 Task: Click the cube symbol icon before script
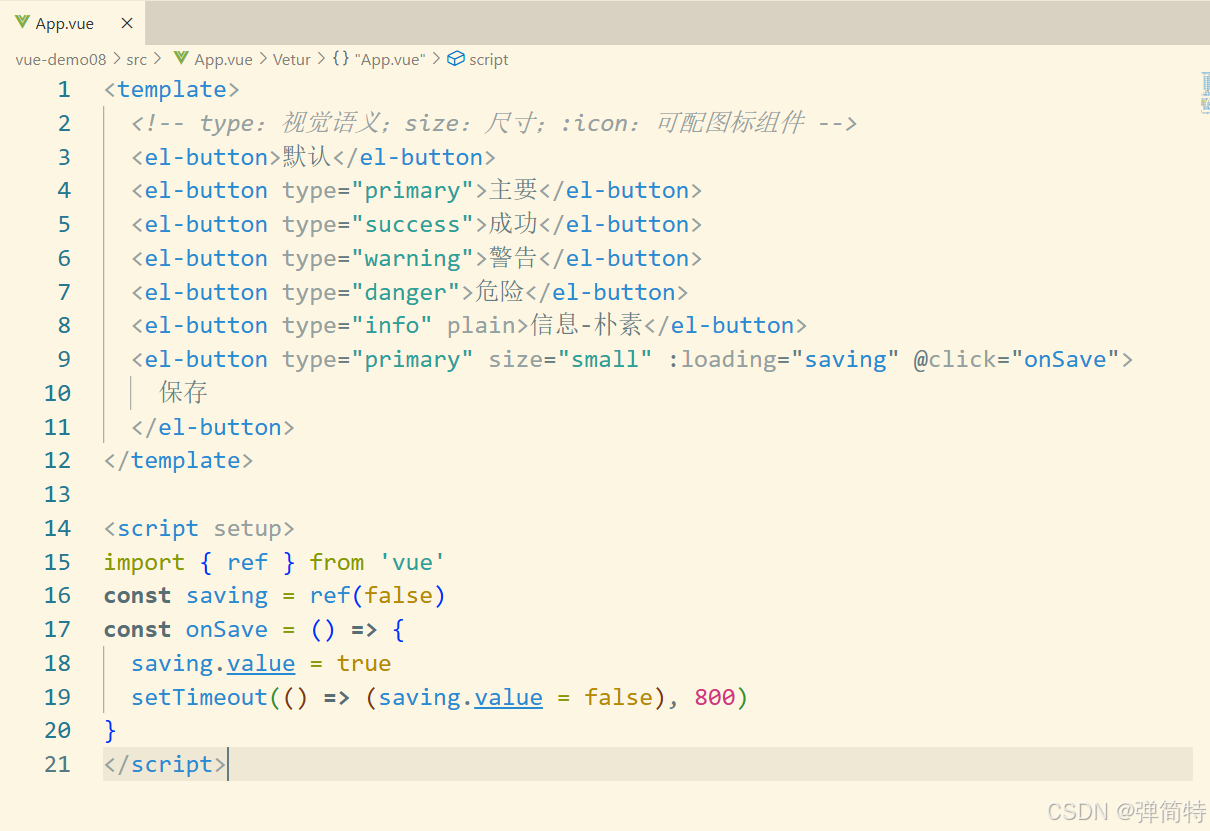click(455, 59)
